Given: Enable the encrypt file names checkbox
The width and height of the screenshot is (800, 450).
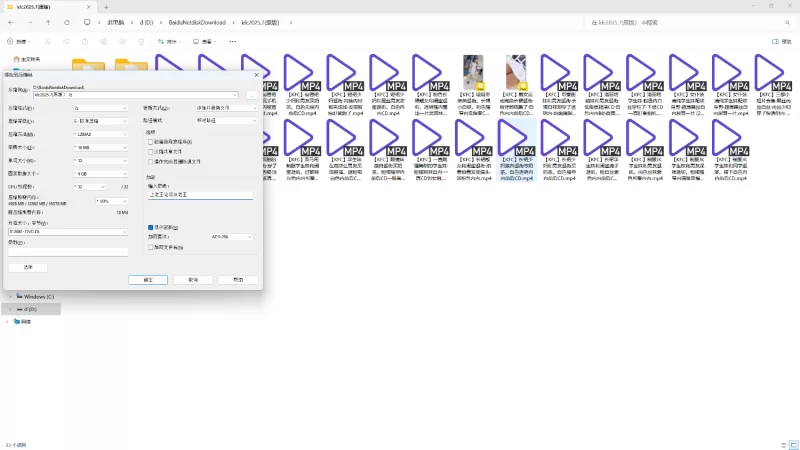Looking at the screenshot, I should [x=150, y=246].
